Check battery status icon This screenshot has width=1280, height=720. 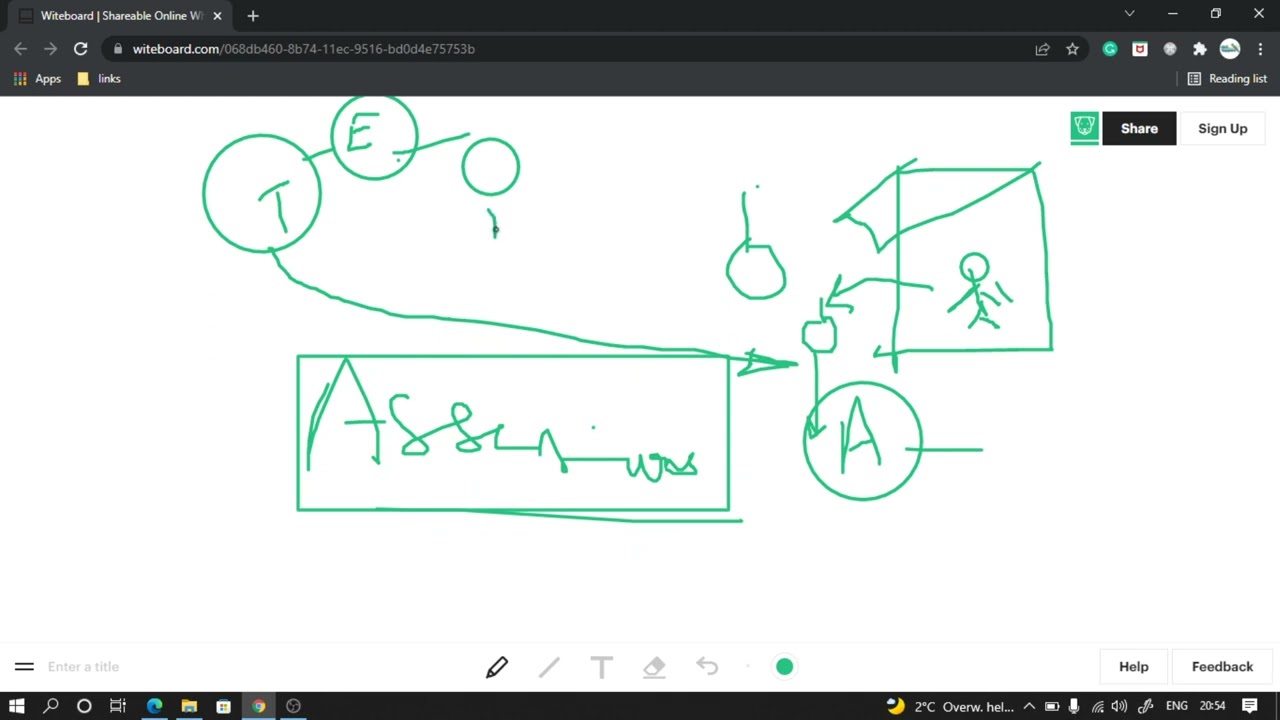point(1052,706)
